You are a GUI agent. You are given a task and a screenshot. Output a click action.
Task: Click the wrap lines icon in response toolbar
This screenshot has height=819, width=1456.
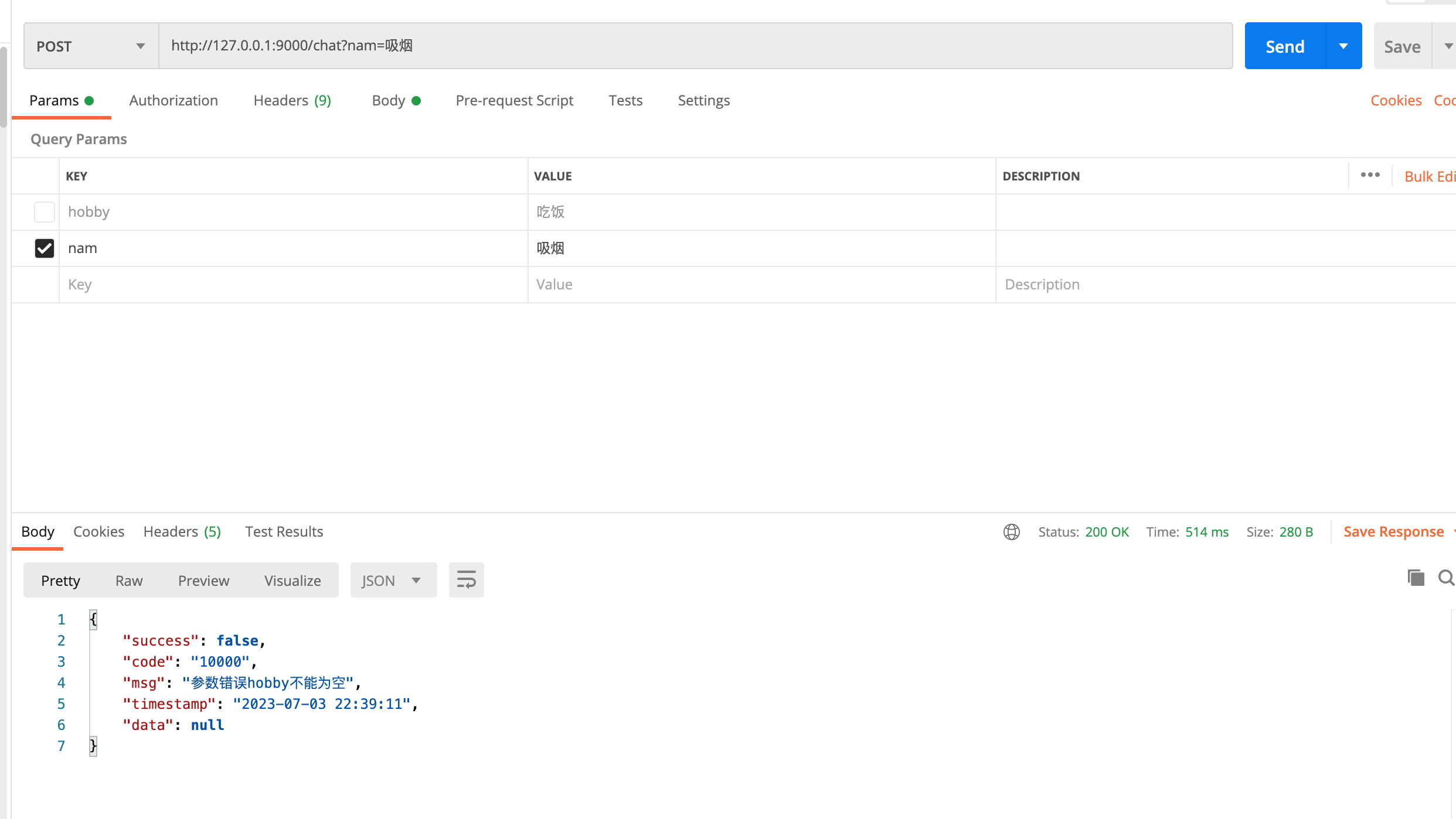(466, 580)
